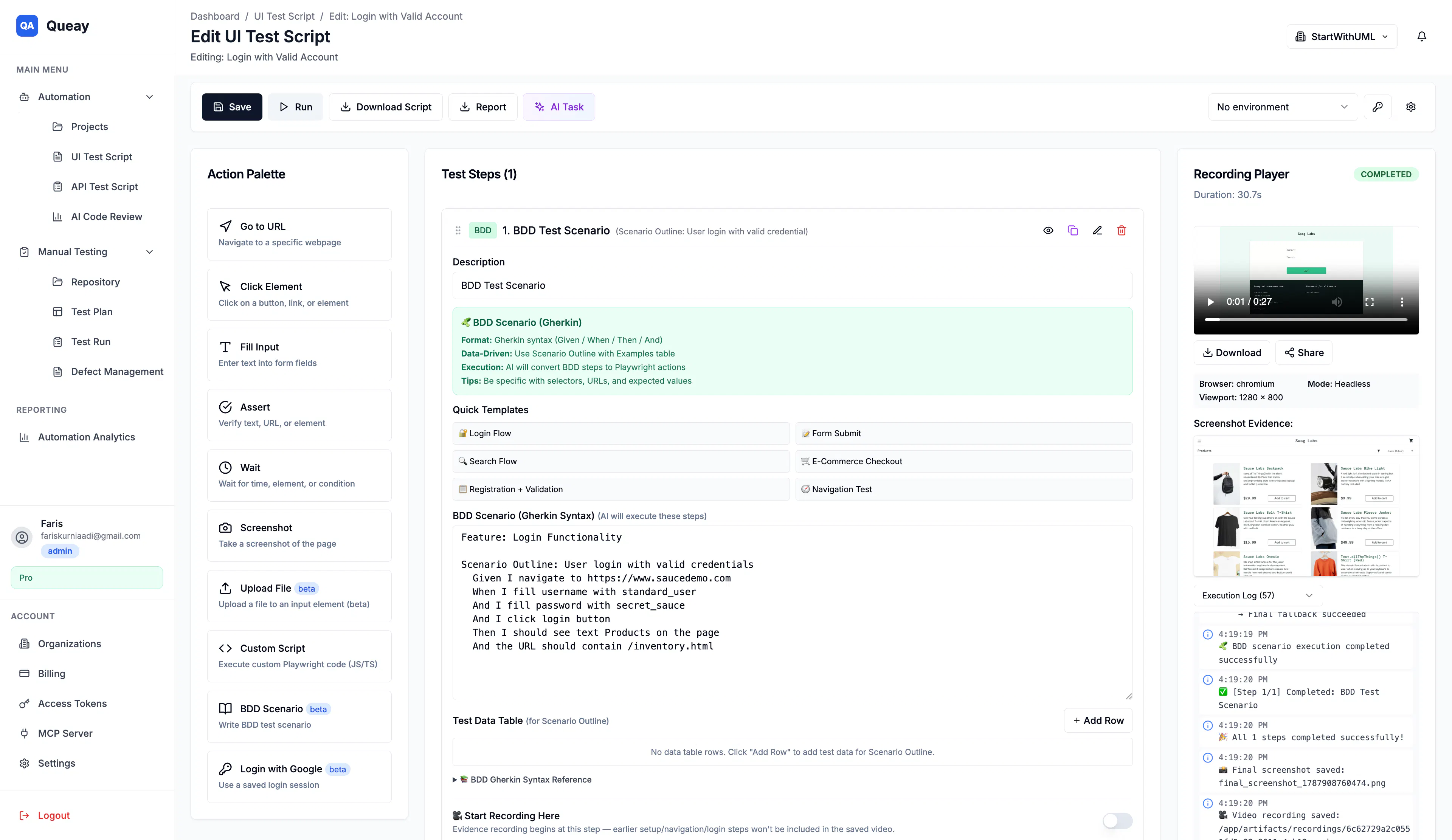
Task: Open Repository in the sidebar
Action: (x=95, y=282)
